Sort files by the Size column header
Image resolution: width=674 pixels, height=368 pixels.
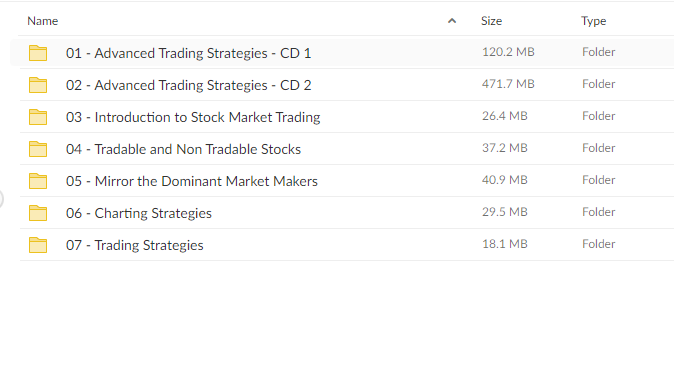click(x=491, y=21)
